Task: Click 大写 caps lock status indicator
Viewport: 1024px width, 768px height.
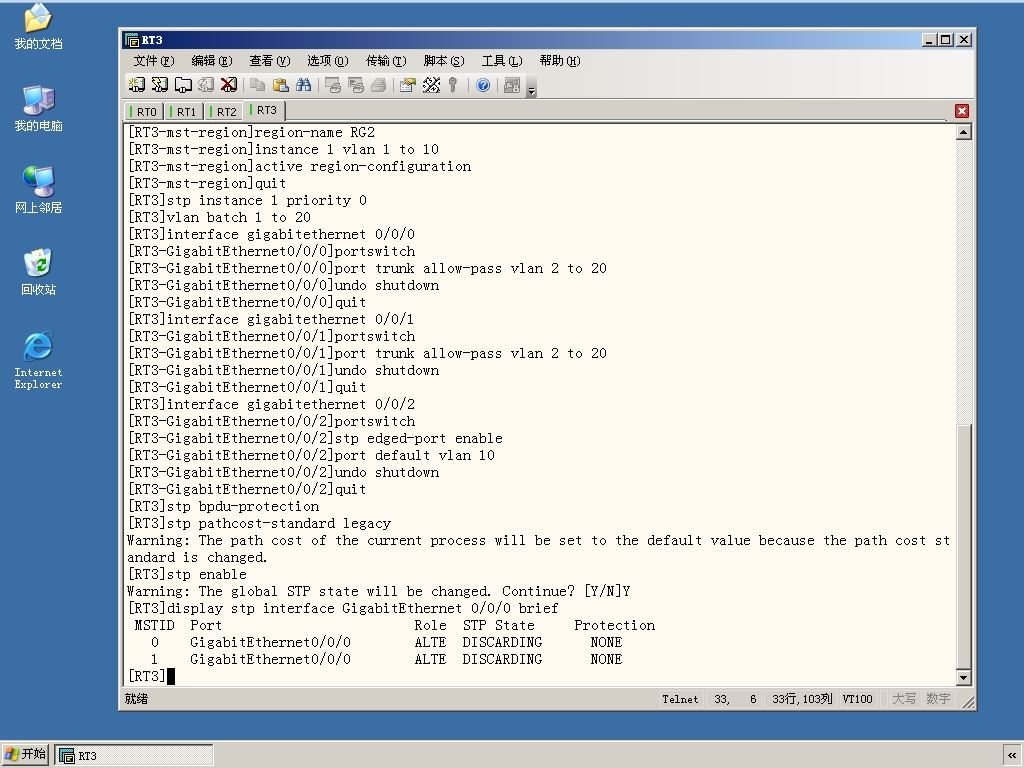Action: [x=904, y=699]
